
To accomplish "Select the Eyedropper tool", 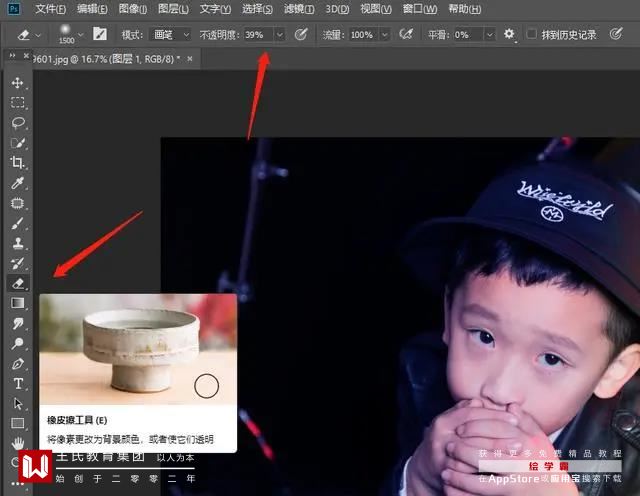I will 17,183.
